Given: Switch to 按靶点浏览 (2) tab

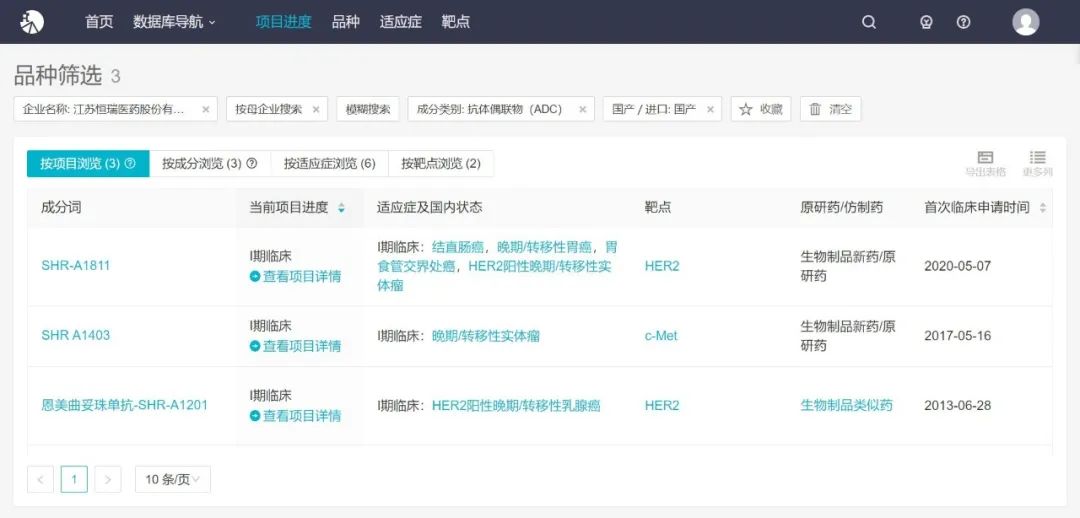Looking at the screenshot, I should (442, 164).
